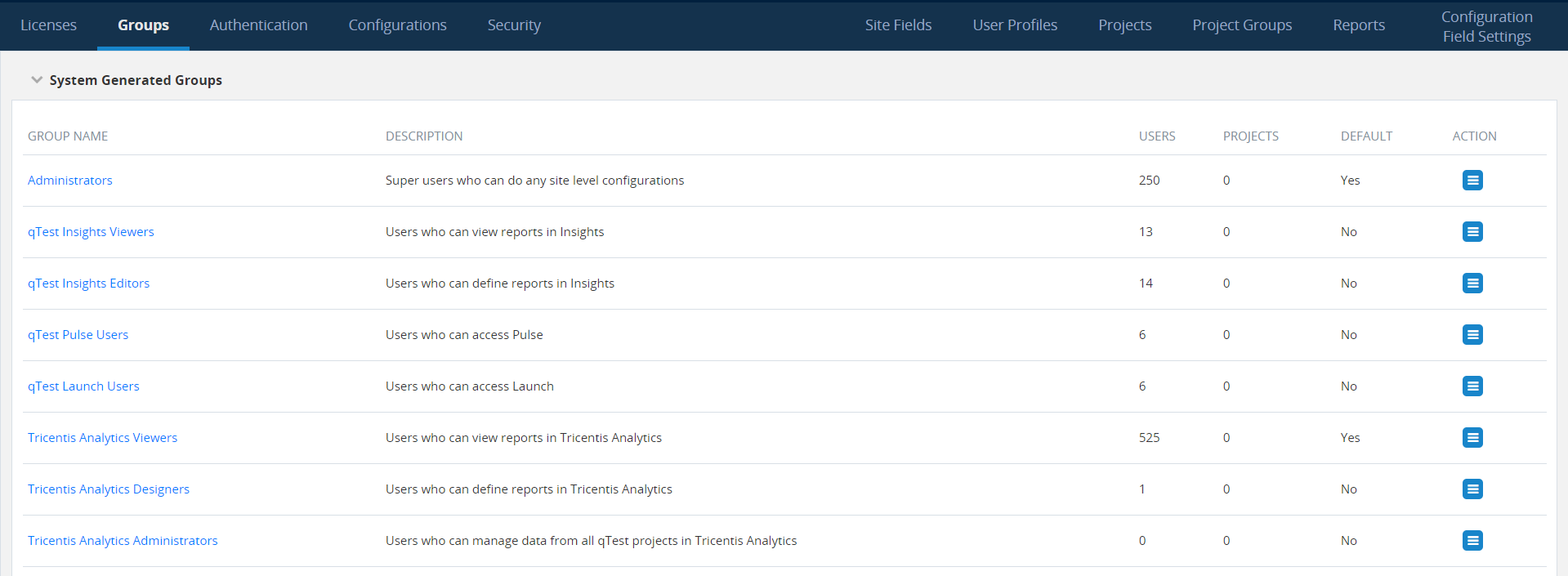
Task: Open action menu for Tricentis Analytics Administrators
Action: click(x=1472, y=541)
